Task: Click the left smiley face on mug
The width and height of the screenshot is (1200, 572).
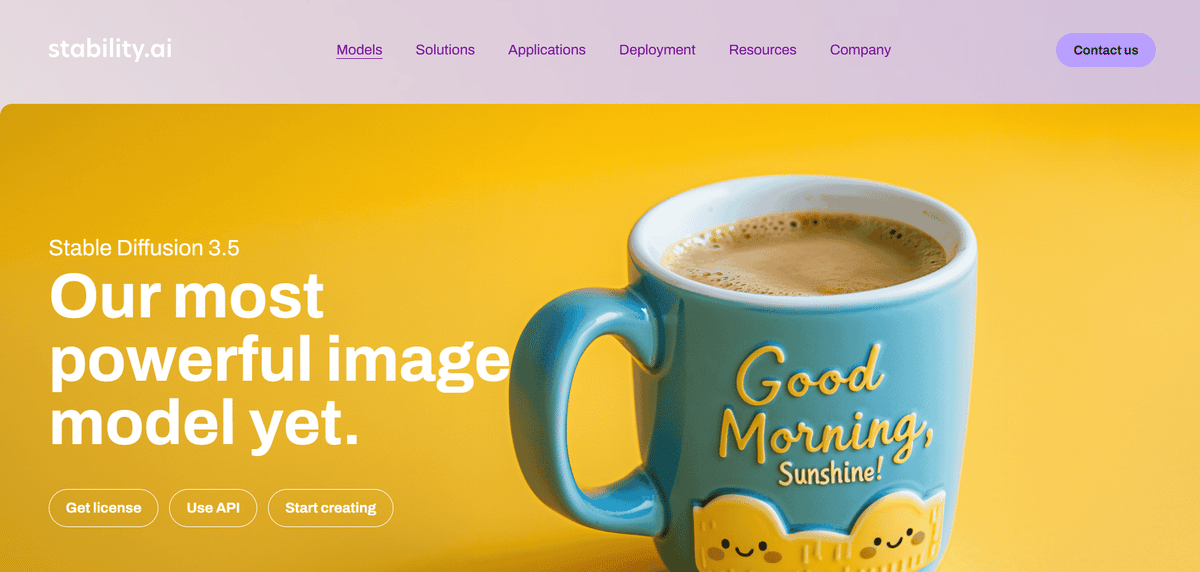Action: pos(740,548)
